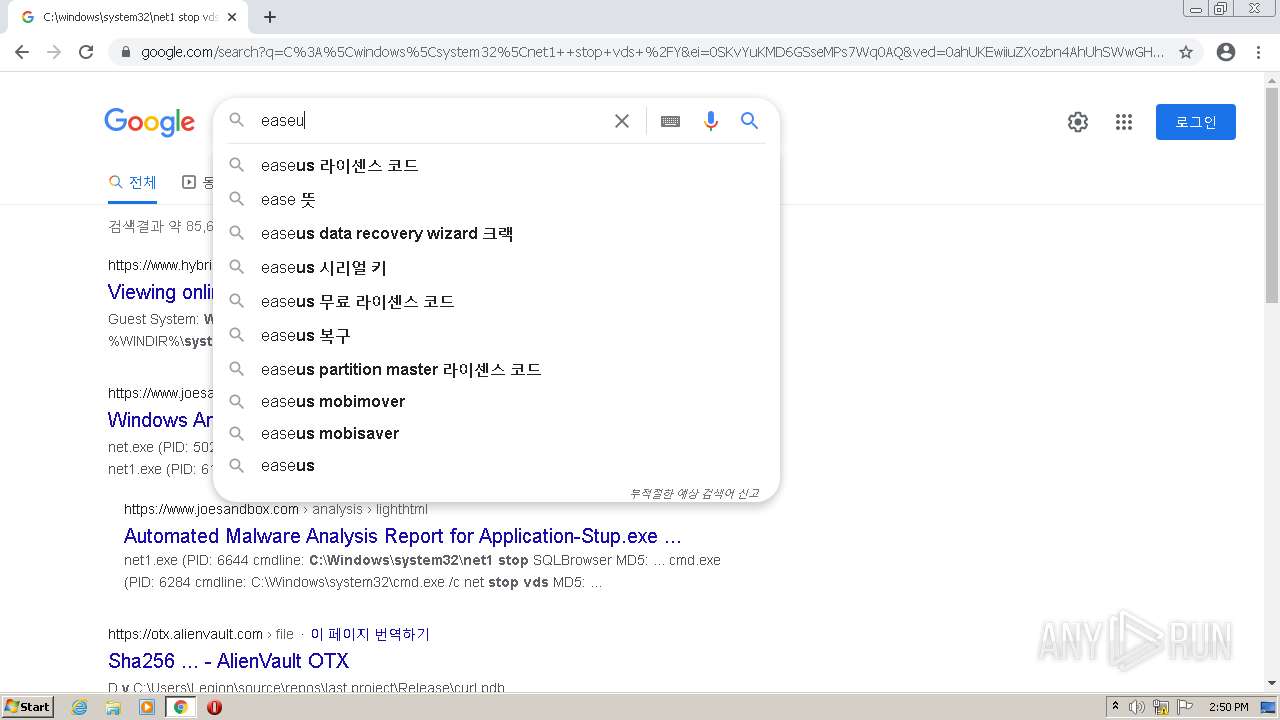Click the address bar URL
This screenshot has height=720, width=1280.
653,52
